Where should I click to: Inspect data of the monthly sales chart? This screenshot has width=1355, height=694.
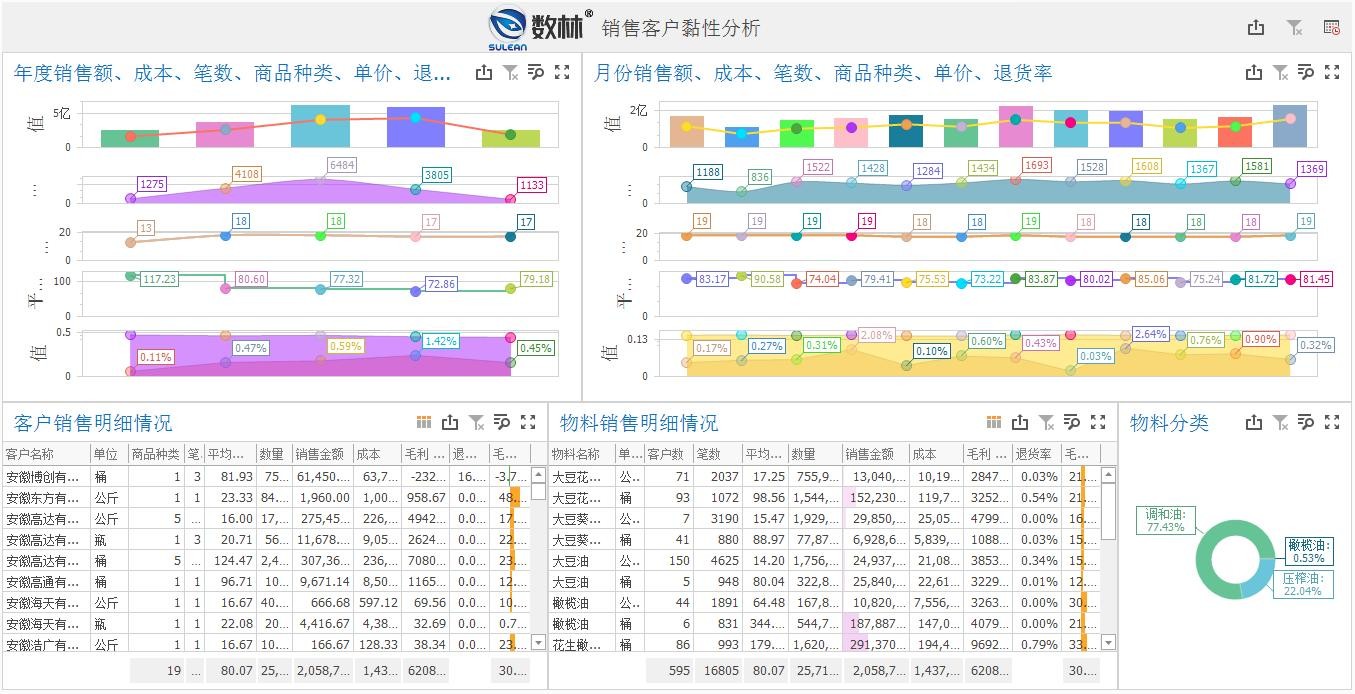pos(1305,72)
